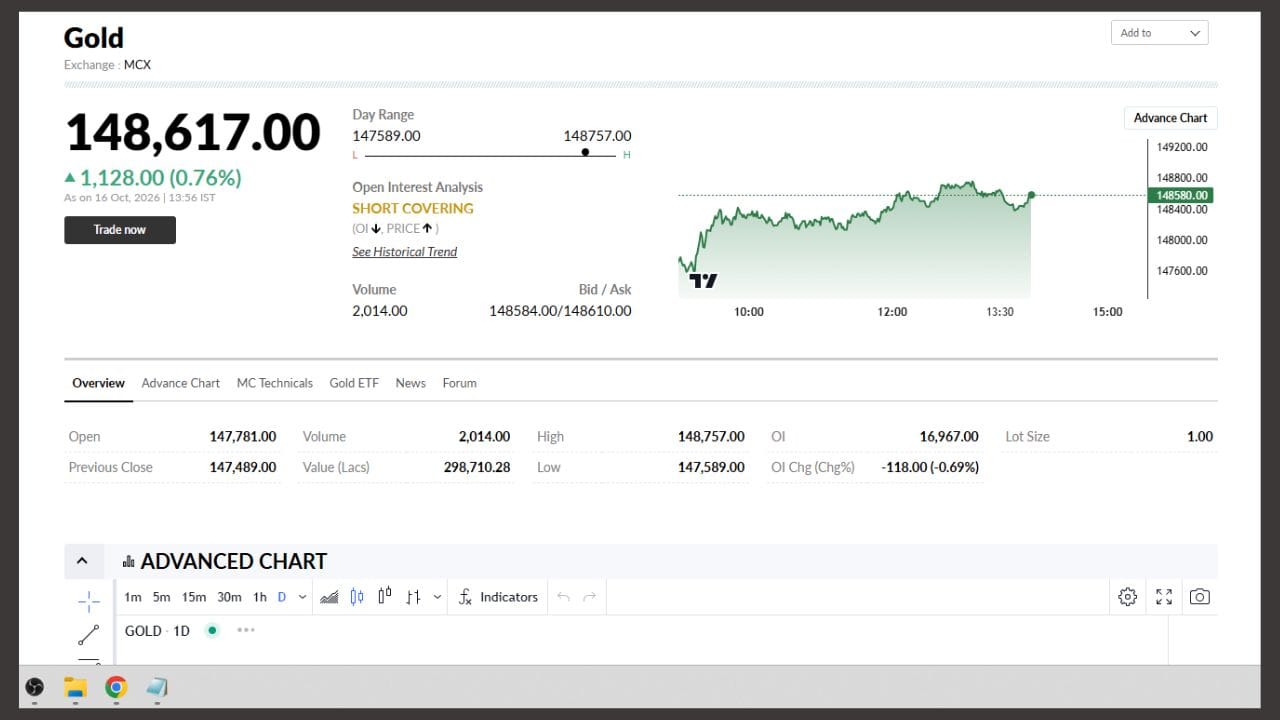
Task: Collapse the Advanced Chart section
Action: pos(82,561)
